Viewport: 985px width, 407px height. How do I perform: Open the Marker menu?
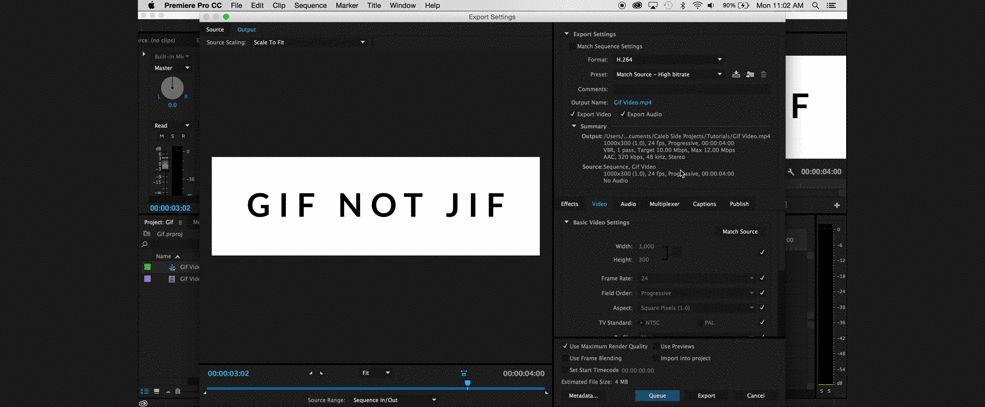coord(347,5)
